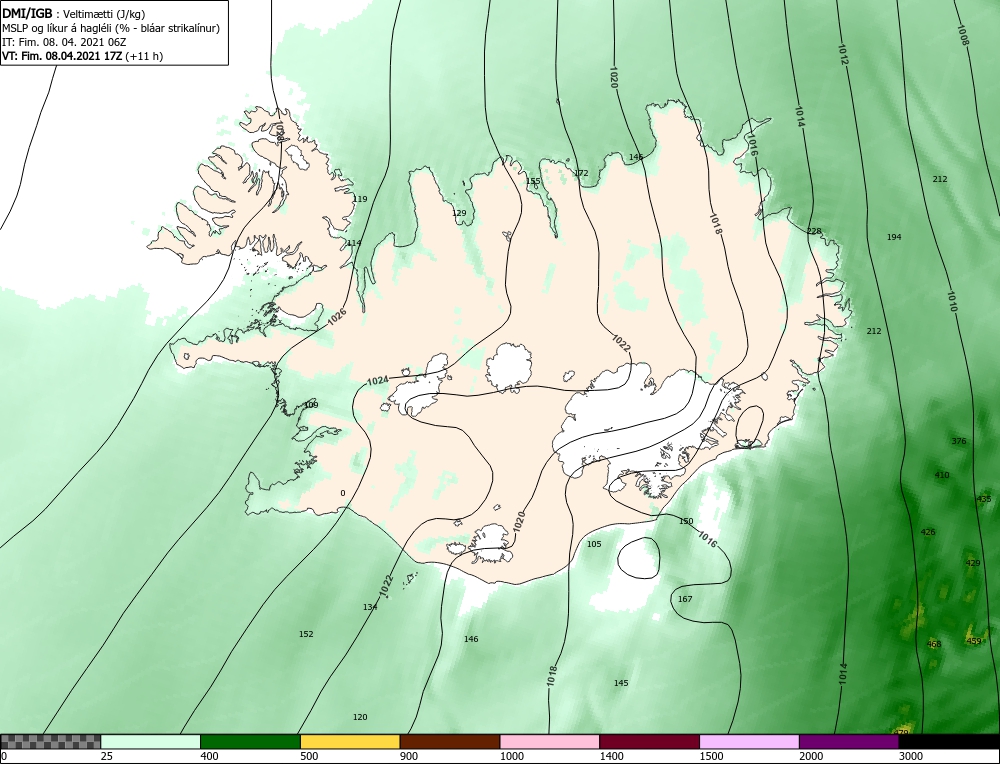Click the black legend swatch
The image size is (1000, 764).
[948, 741]
